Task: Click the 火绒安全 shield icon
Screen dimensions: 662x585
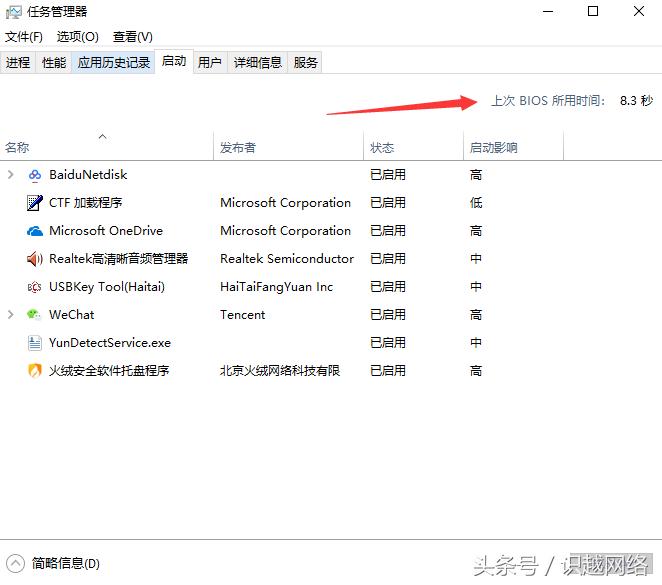Action: [35, 371]
